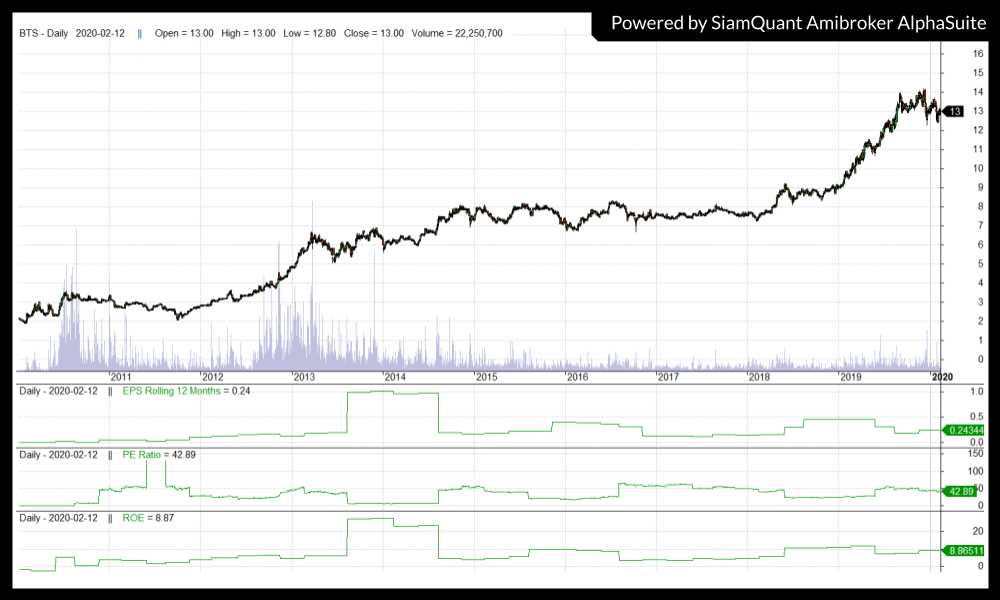Click the 2016 label on the time axis
The height and width of the screenshot is (600, 1000).
tap(577, 377)
